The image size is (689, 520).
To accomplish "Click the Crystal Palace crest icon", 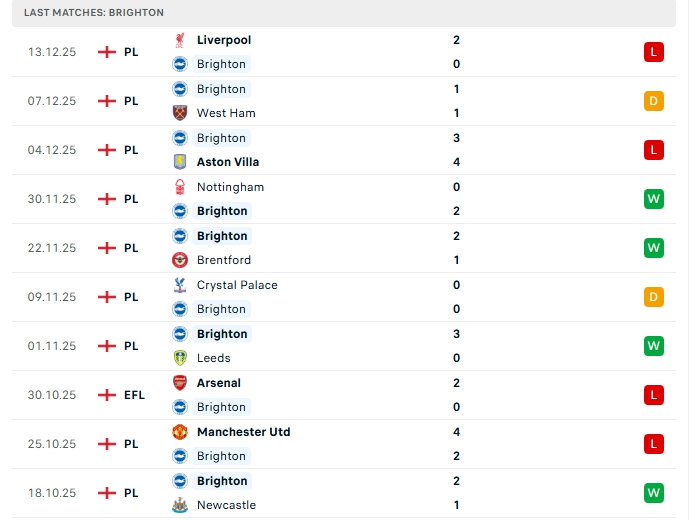I will (180, 285).
